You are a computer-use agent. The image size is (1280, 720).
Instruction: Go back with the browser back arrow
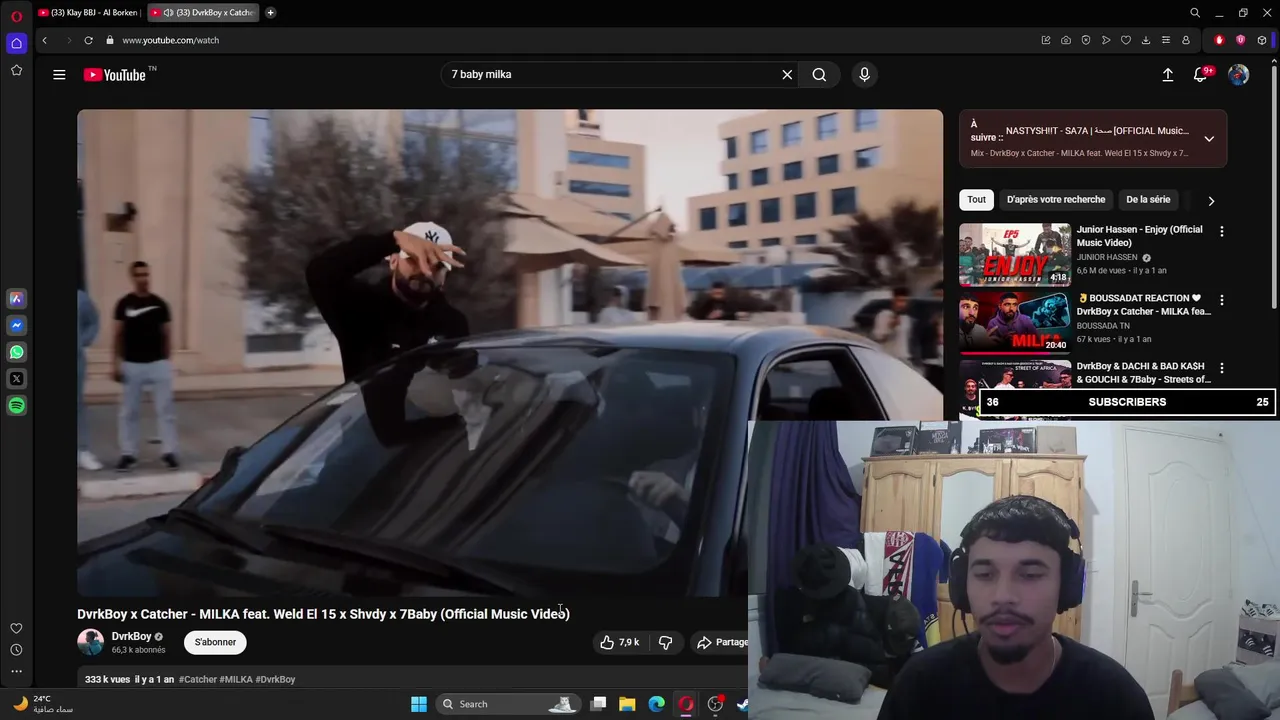pyautogui.click(x=44, y=40)
